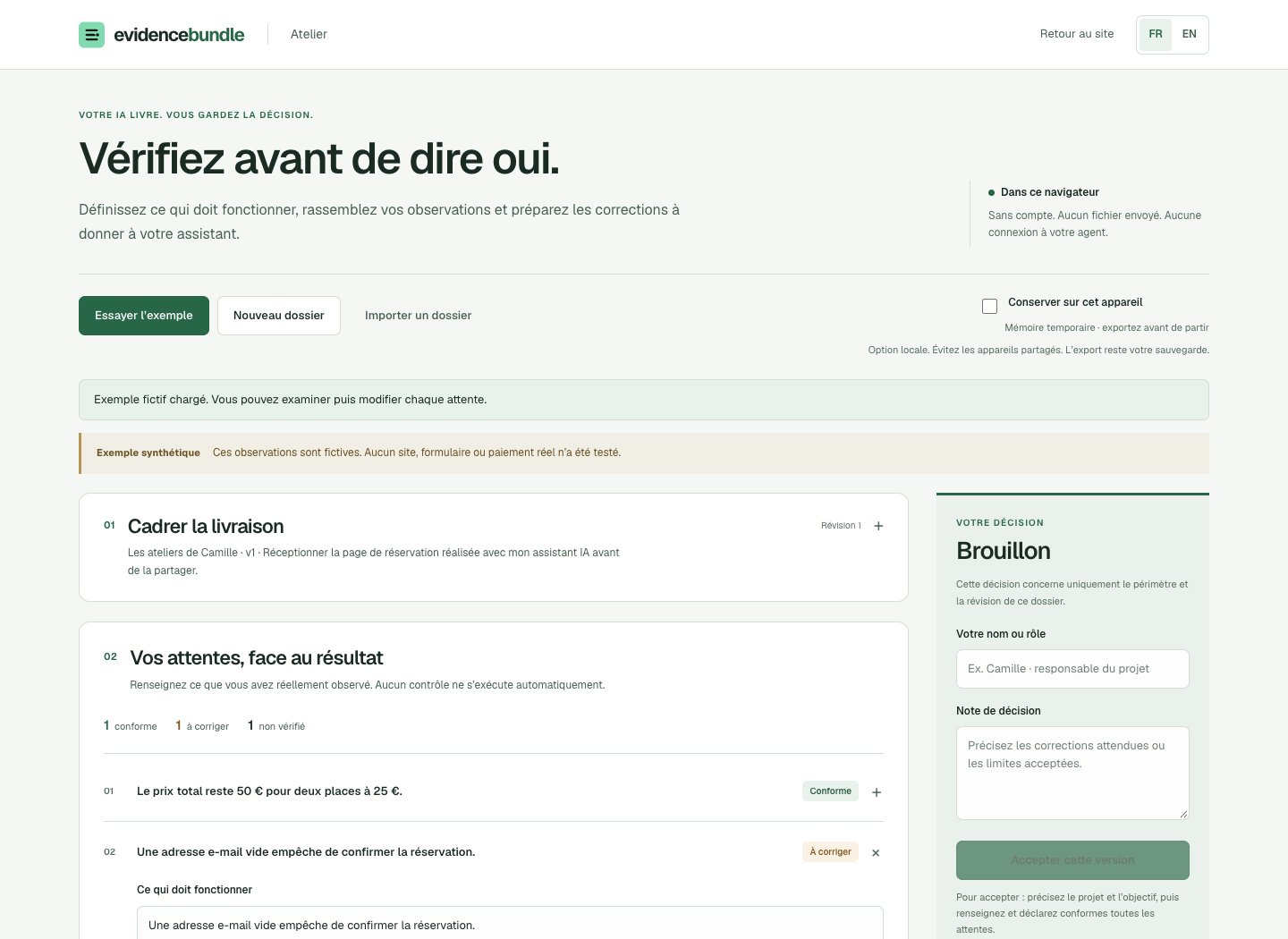Focus the Note de décision textarea
Image resolution: width=1288 pixels, height=939 pixels.
click(x=1072, y=773)
